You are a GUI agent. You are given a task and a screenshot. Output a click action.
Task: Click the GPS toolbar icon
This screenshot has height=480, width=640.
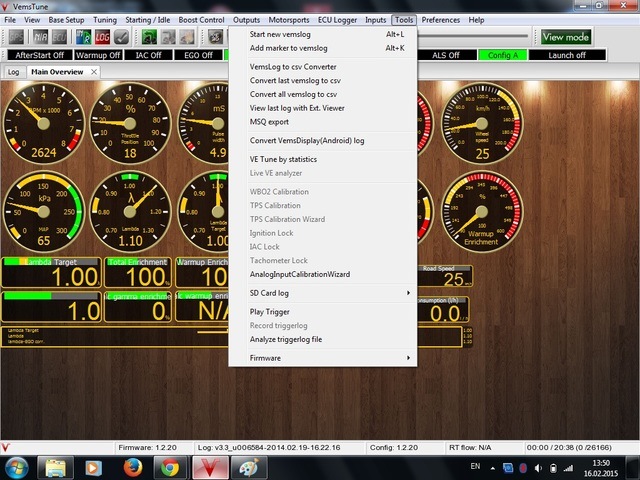coord(16,37)
